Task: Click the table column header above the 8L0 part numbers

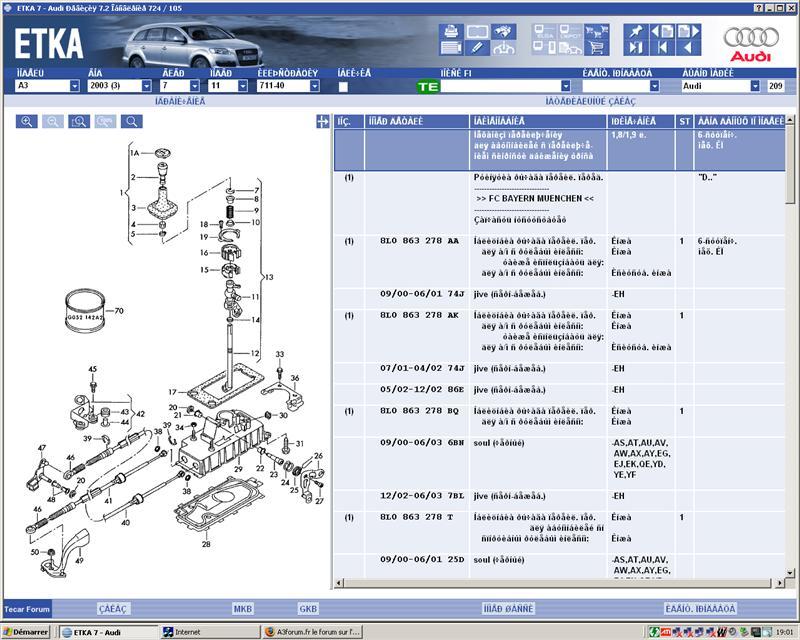Action: pyautogui.click(x=417, y=121)
